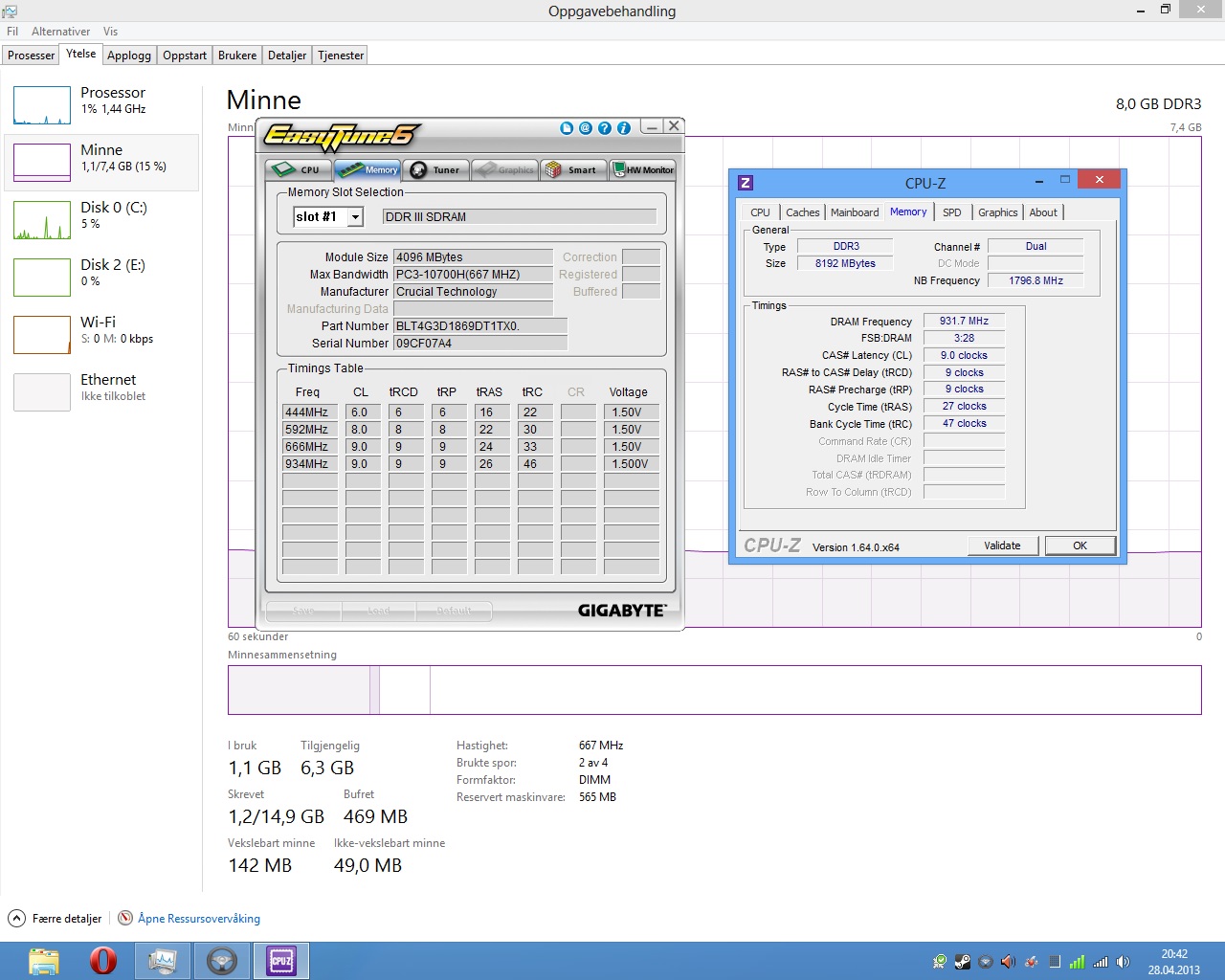Click the Manufacturer value Crucial Technology
Viewport: 1225px width, 980px height.
[473, 292]
